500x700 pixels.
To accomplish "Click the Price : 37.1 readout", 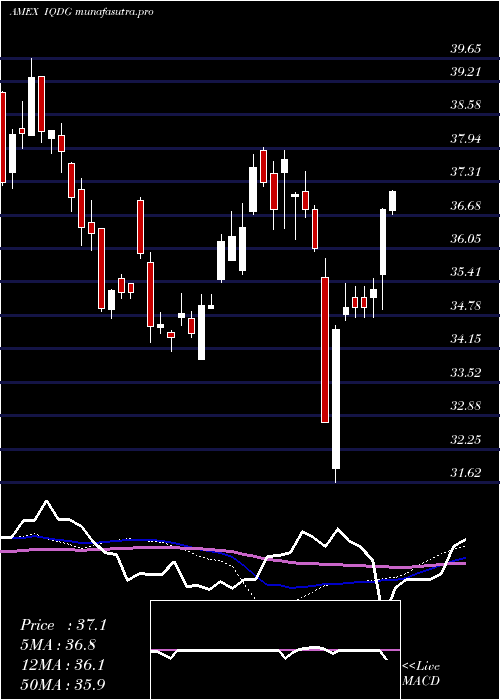I will coord(63,625).
